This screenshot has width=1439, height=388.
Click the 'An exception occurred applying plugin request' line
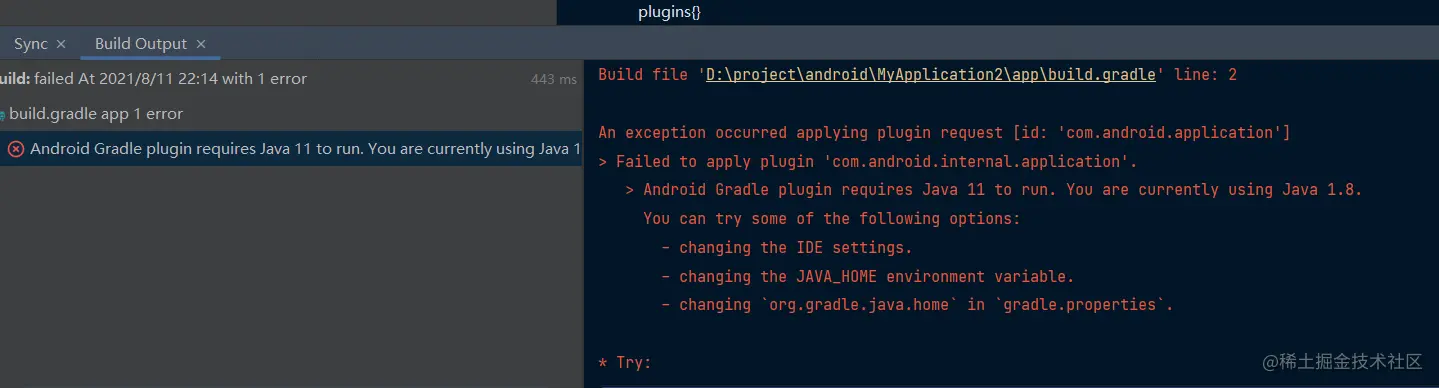coord(944,133)
